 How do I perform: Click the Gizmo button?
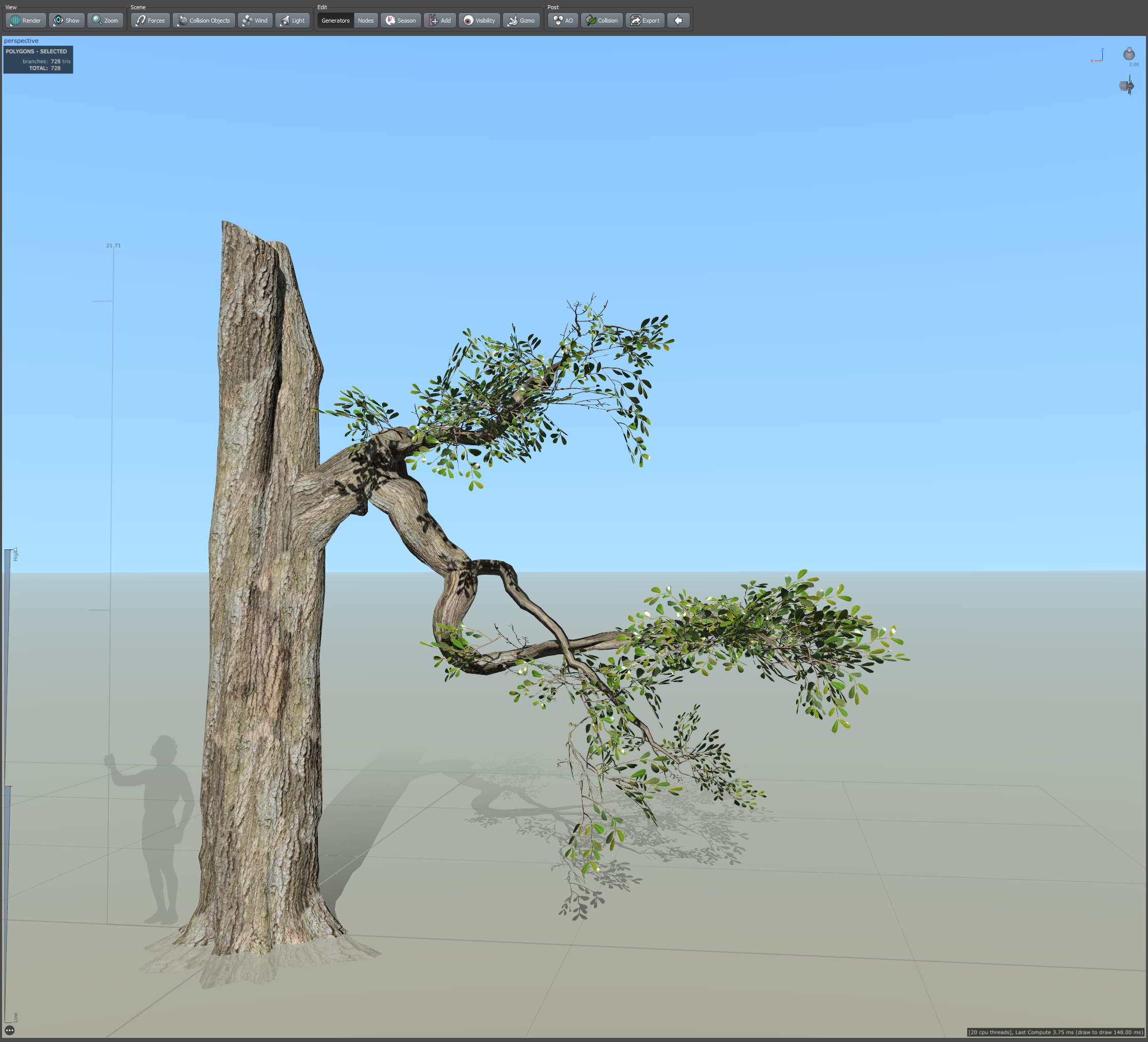[521, 21]
